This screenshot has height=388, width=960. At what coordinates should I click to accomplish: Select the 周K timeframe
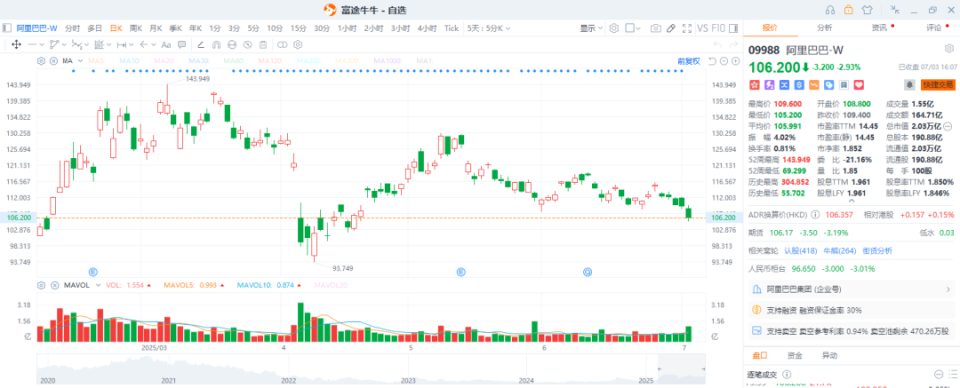pyautogui.click(x=136, y=28)
